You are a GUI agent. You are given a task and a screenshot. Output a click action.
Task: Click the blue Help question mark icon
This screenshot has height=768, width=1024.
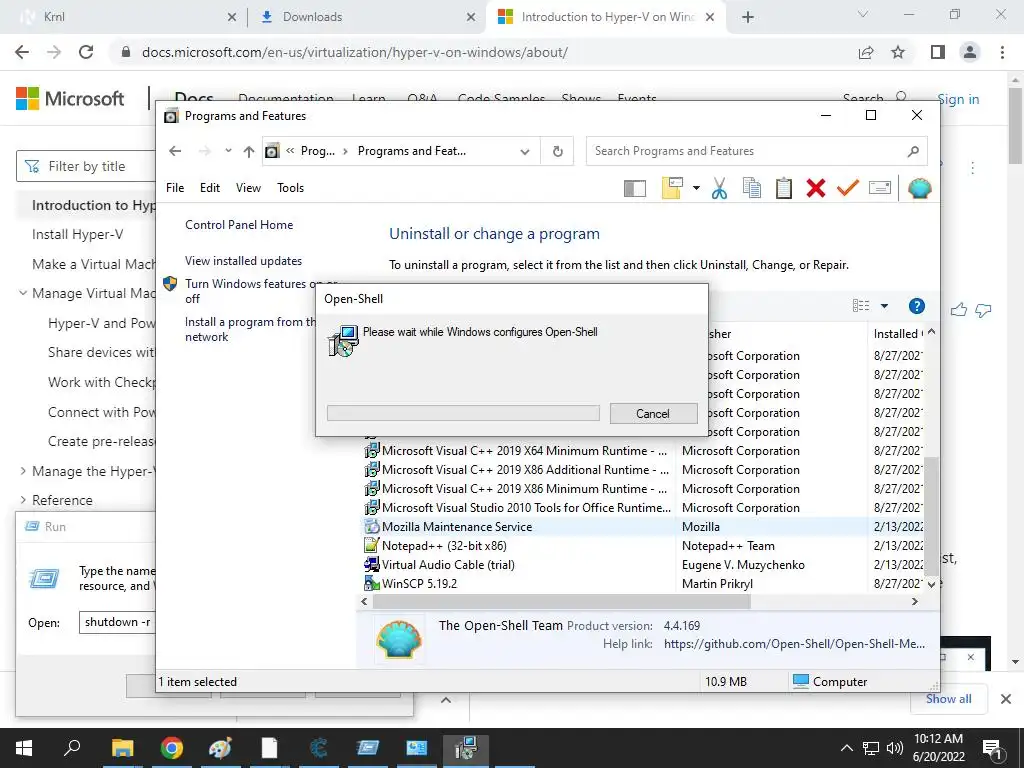(917, 306)
